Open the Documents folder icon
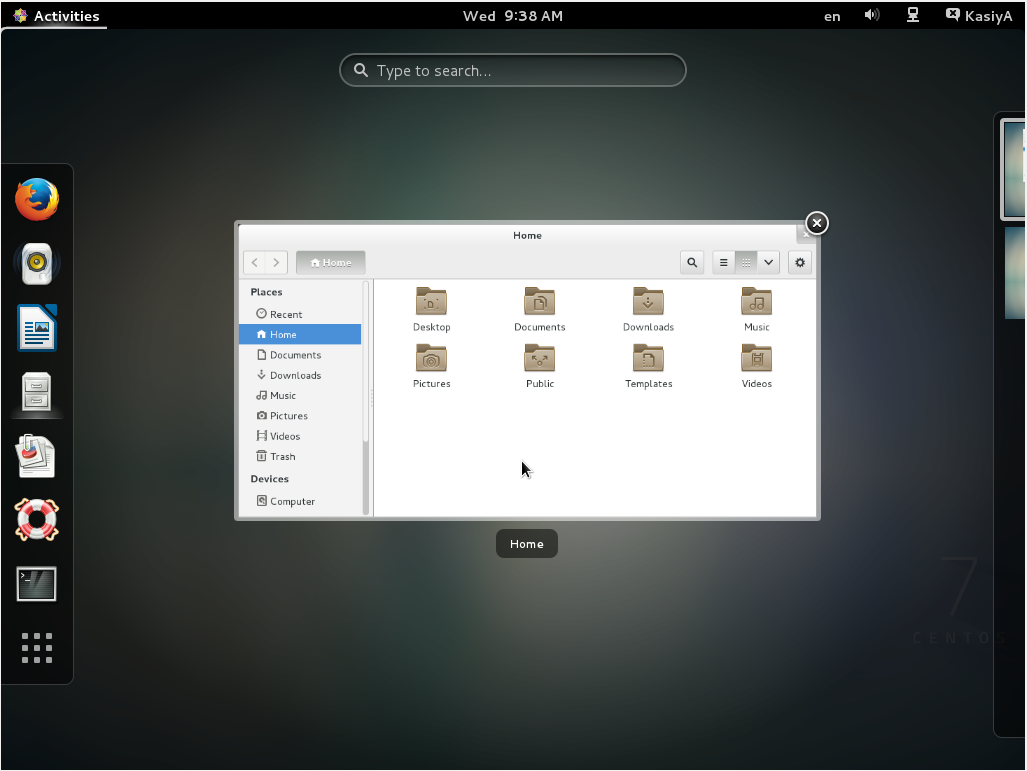This screenshot has width=1027, height=771. point(539,301)
